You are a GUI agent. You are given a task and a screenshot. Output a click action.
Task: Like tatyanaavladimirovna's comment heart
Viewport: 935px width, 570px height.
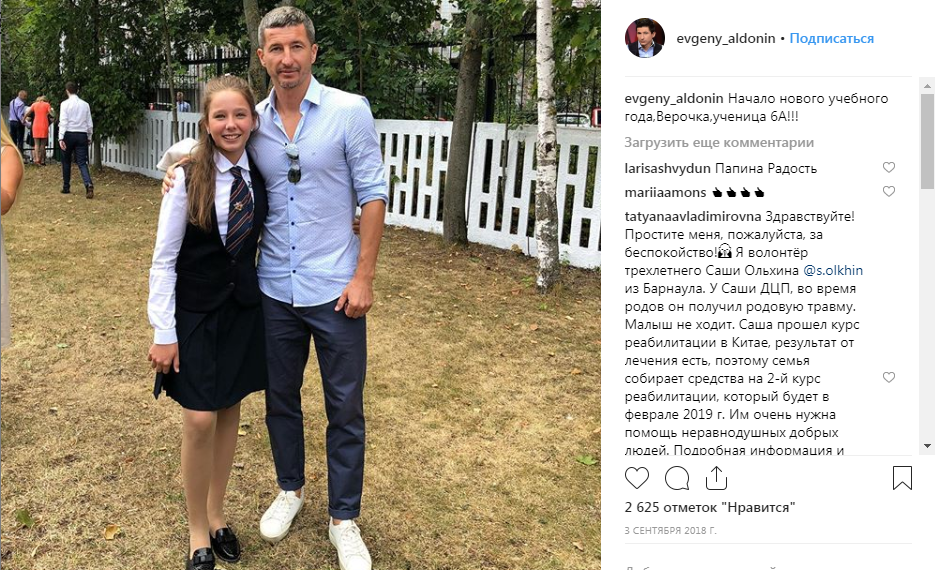click(888, 377)
